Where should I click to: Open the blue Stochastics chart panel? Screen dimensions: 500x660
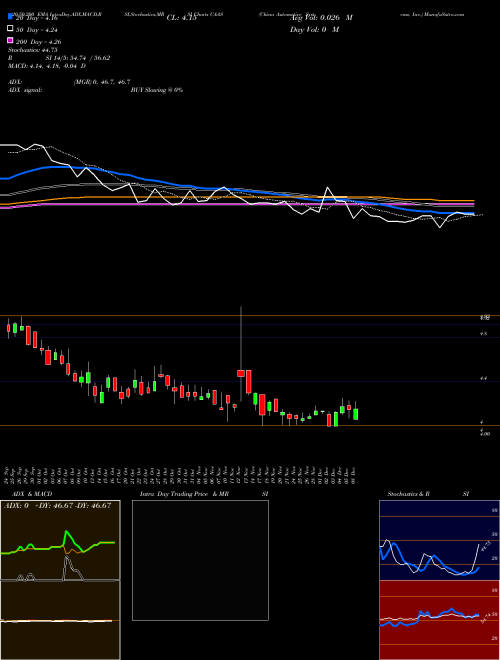click(439, 540)
